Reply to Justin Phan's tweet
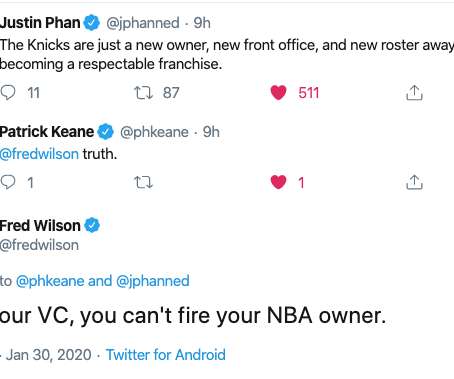This screenshot has width=454, height=379. [8, 92]
